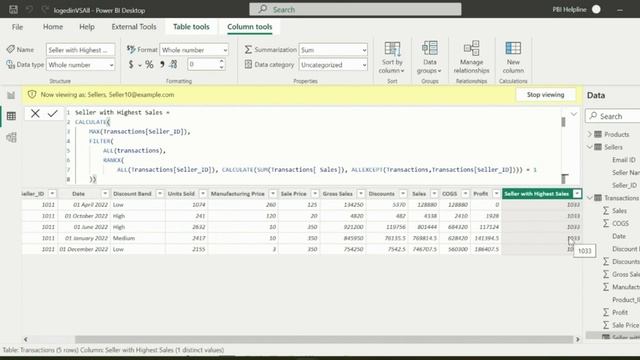
Task: Commit the formula with checkmark
Action: click(x=52, y=113)
